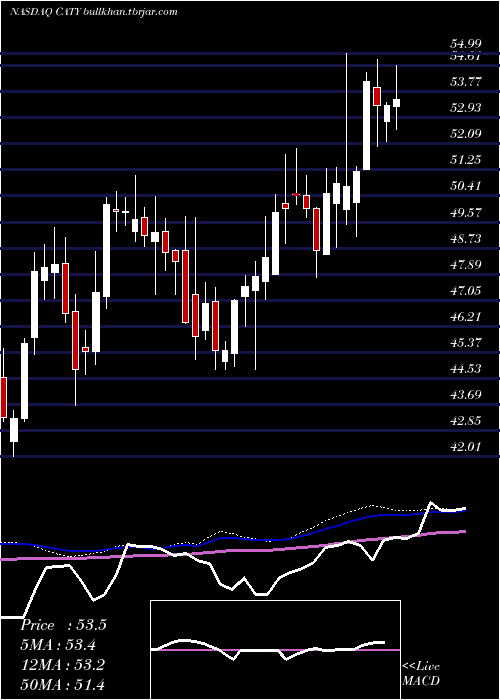Viewport: 500px width, 700px height.
Task: Click inside the MACD inset chart
Action: (275, 650)
